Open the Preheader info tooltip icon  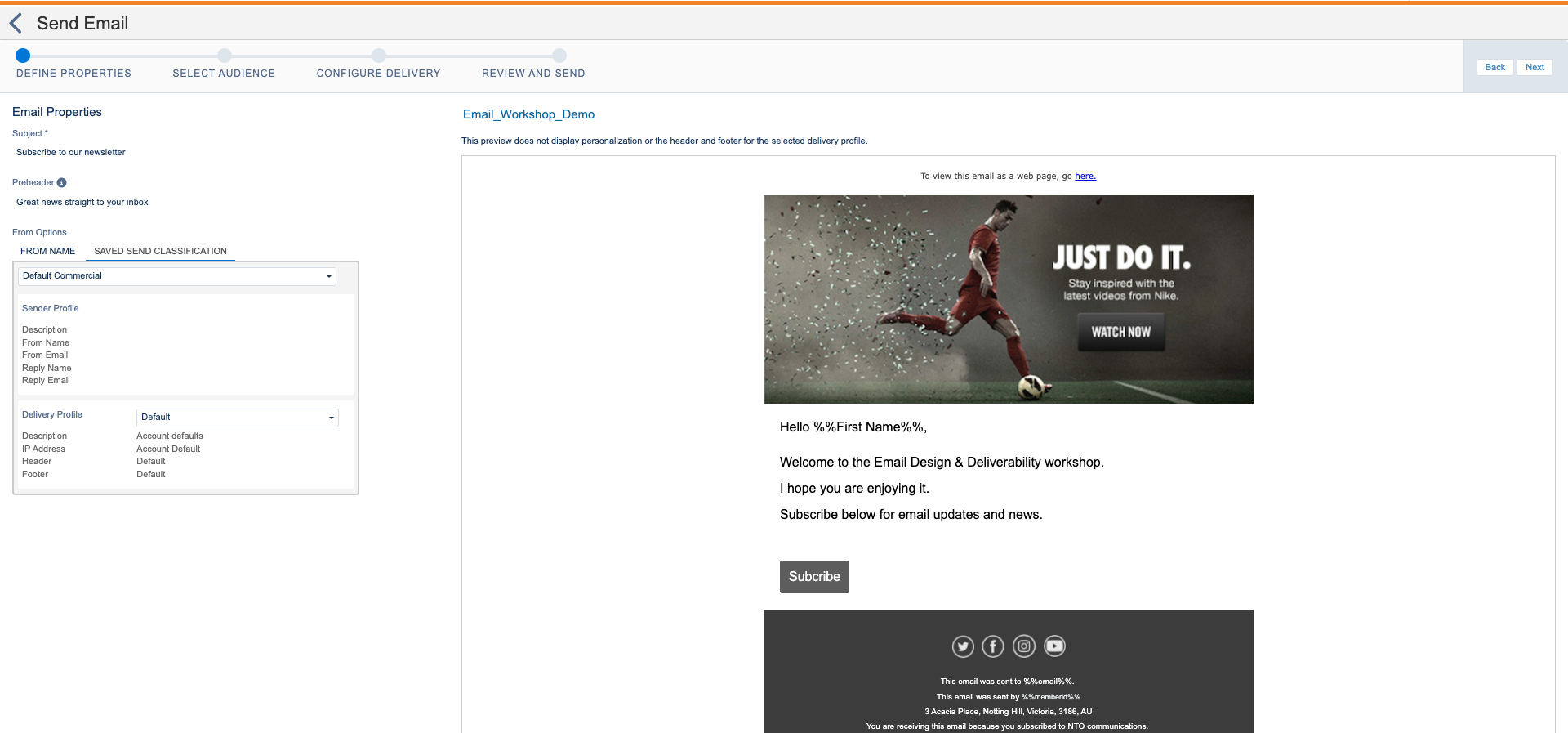coord(61,183)
